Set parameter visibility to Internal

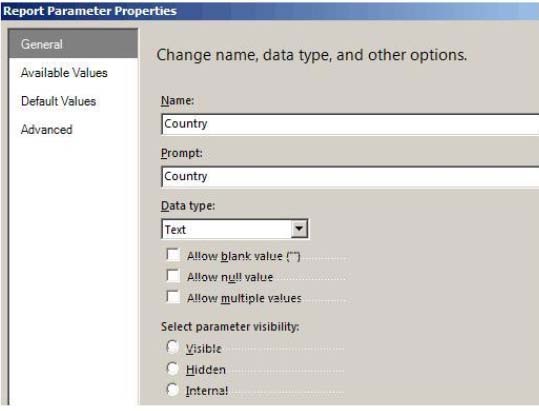tap(172, 390)
